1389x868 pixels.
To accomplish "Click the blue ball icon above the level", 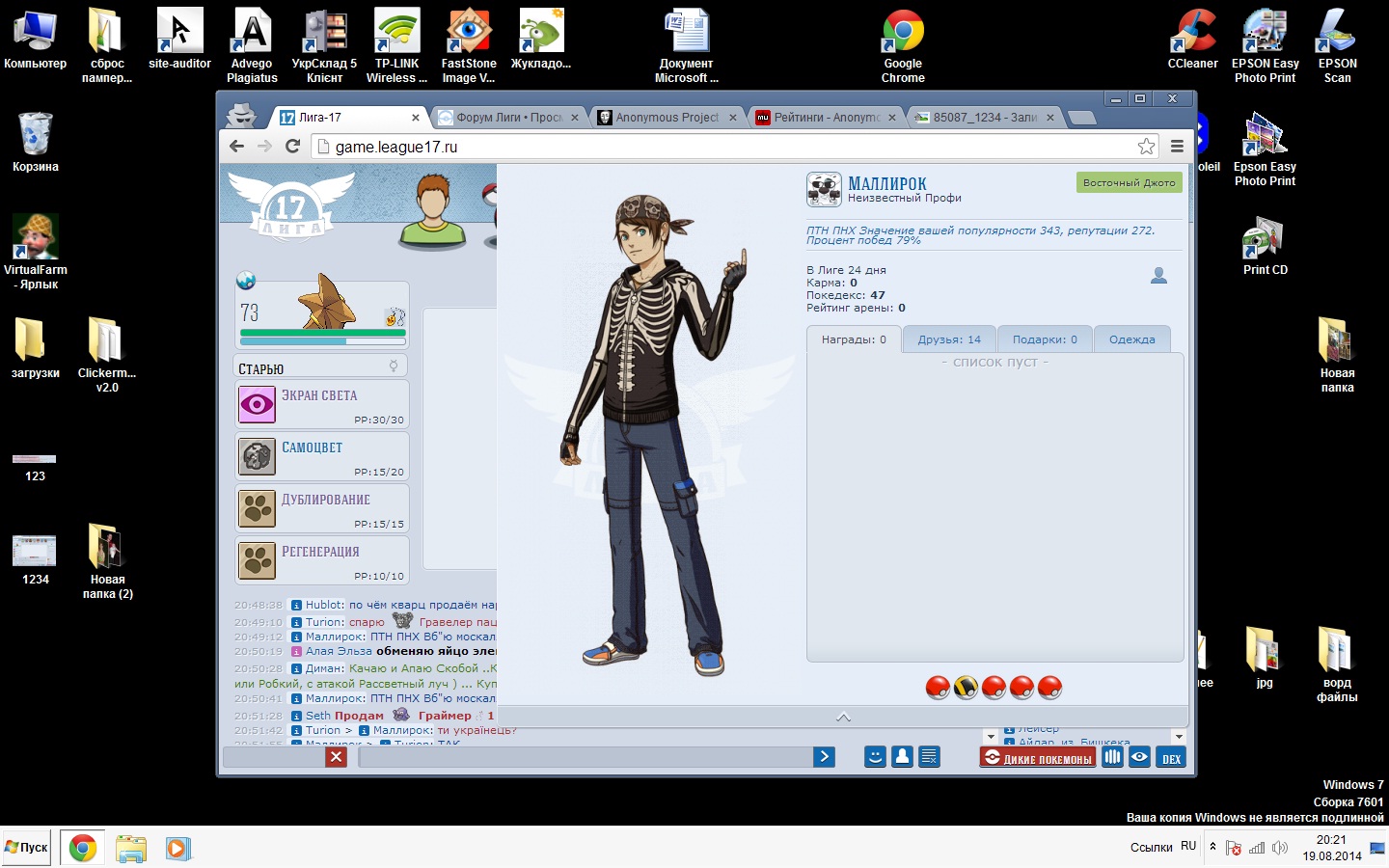I will click(246, 281).
